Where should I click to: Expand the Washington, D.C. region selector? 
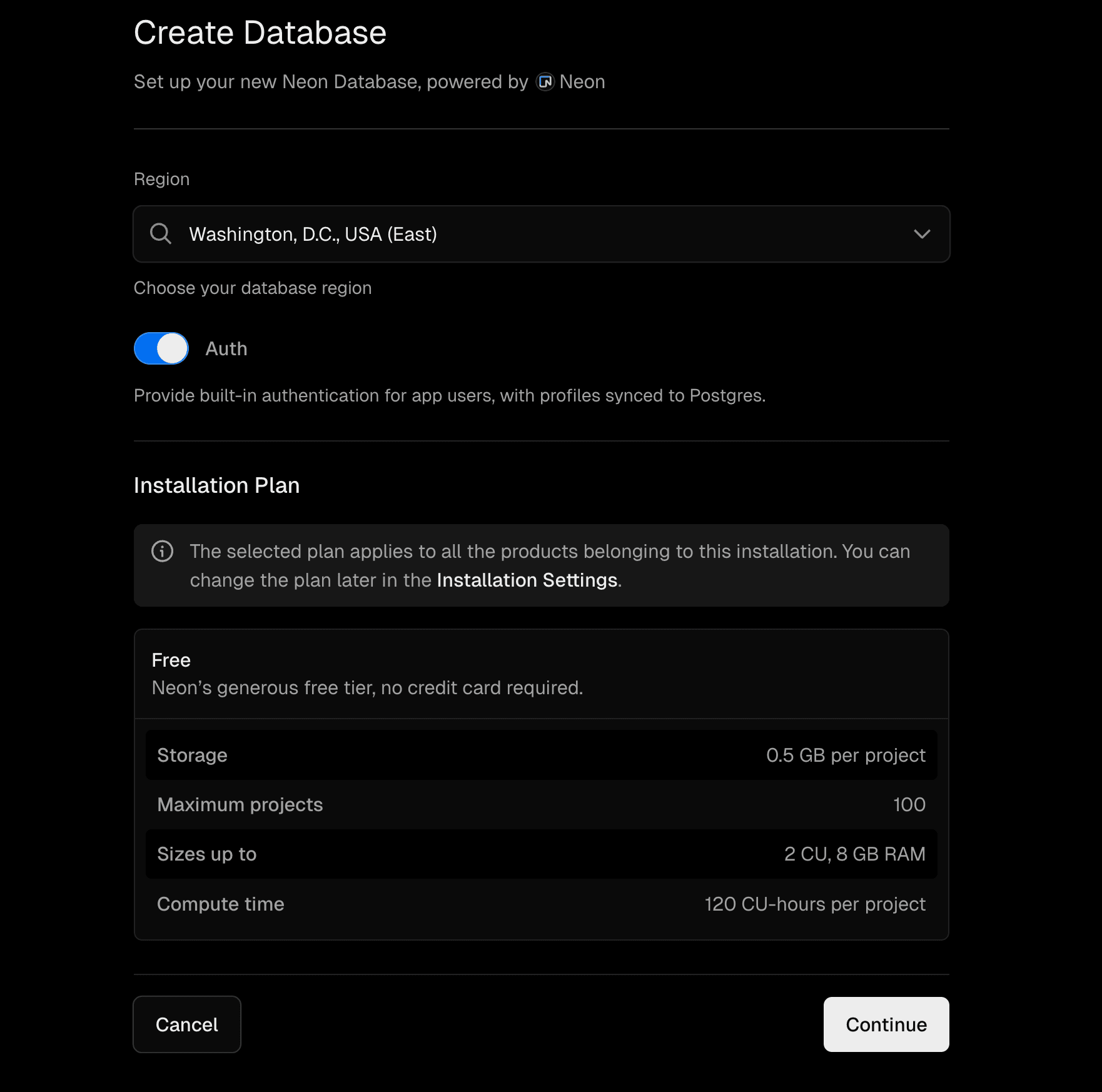[x=922, y=235]
